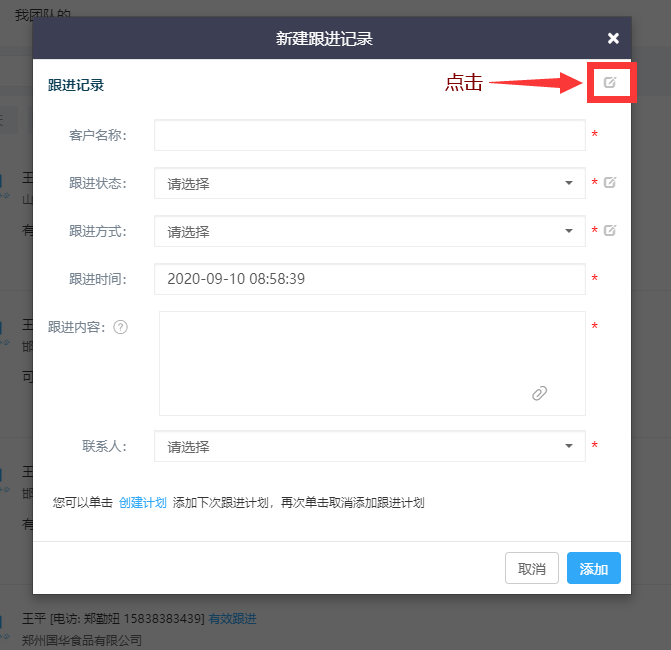This screenshot has height=650, width=671.
Task: Open the 跟进状态 dropdown
Action: point(370,183)
